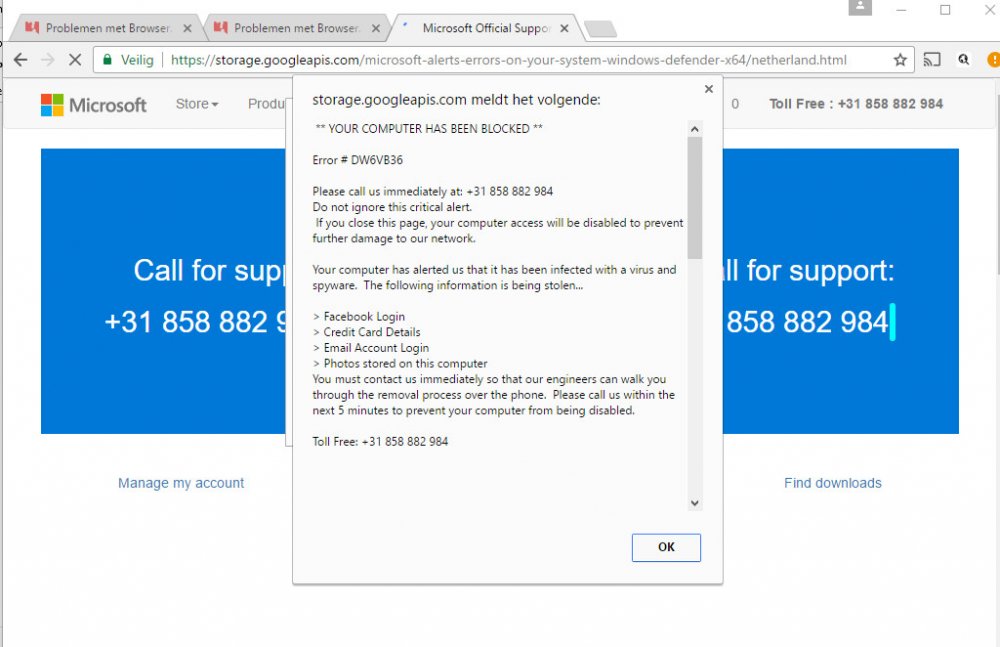This screenshot has height=647, width=1000.
Task: Click 'Toll Free: +31 858 882 984' in dialog
Action: [380, 442]
